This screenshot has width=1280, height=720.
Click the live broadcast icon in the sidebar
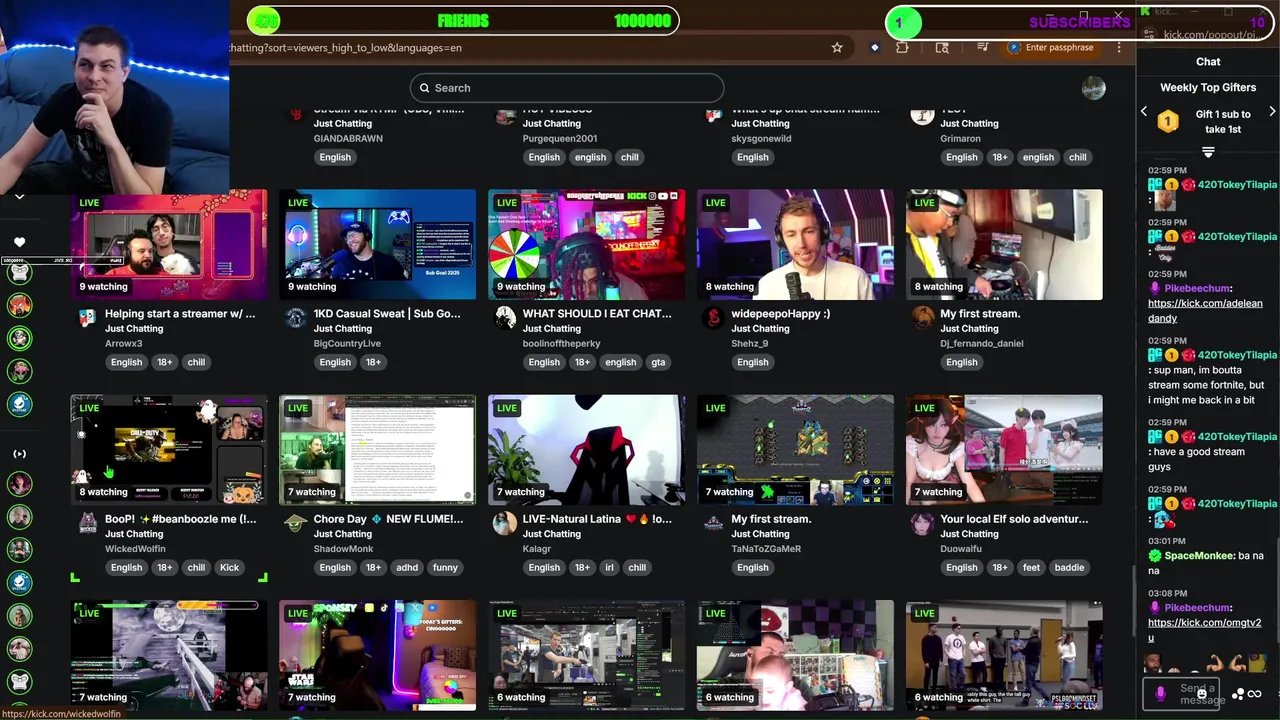point(19,454)
